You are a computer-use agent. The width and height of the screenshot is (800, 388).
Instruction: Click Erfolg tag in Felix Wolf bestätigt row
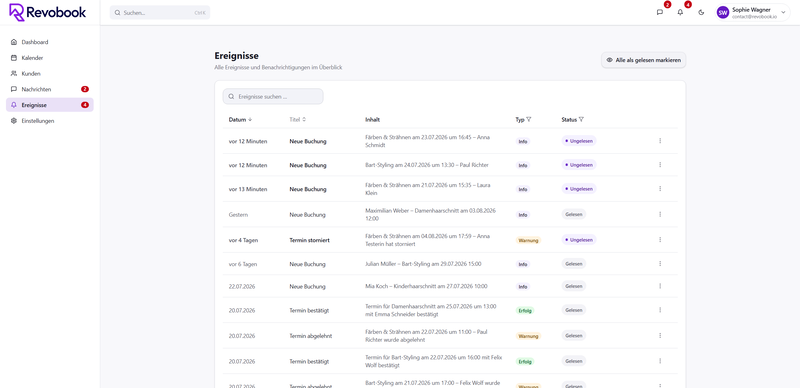click(x=524, y=361)
